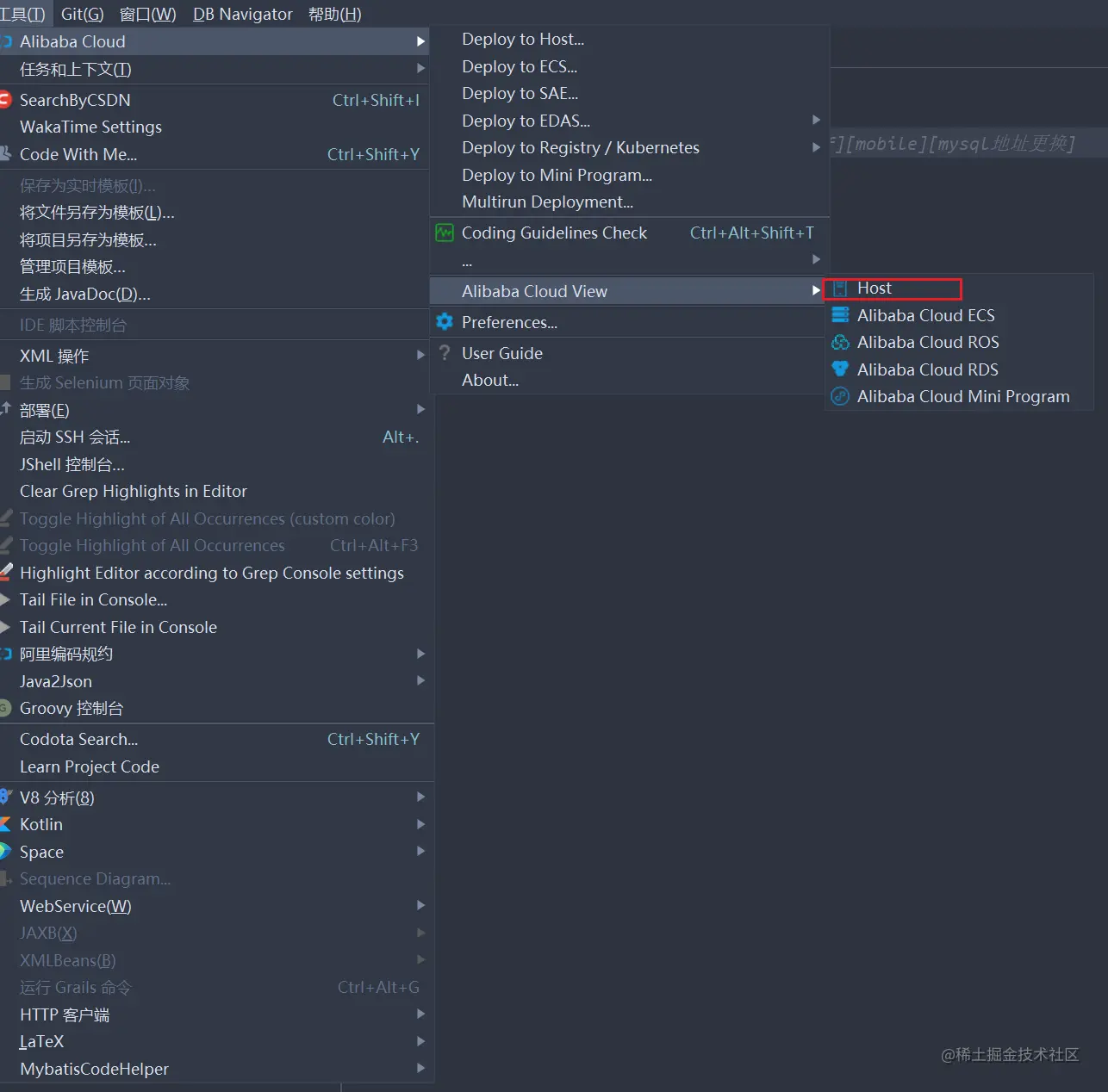This screenshot has width=1108, height=1092.
Task: Click the Highlight Editor pencil icon
Action: point(5,573)
